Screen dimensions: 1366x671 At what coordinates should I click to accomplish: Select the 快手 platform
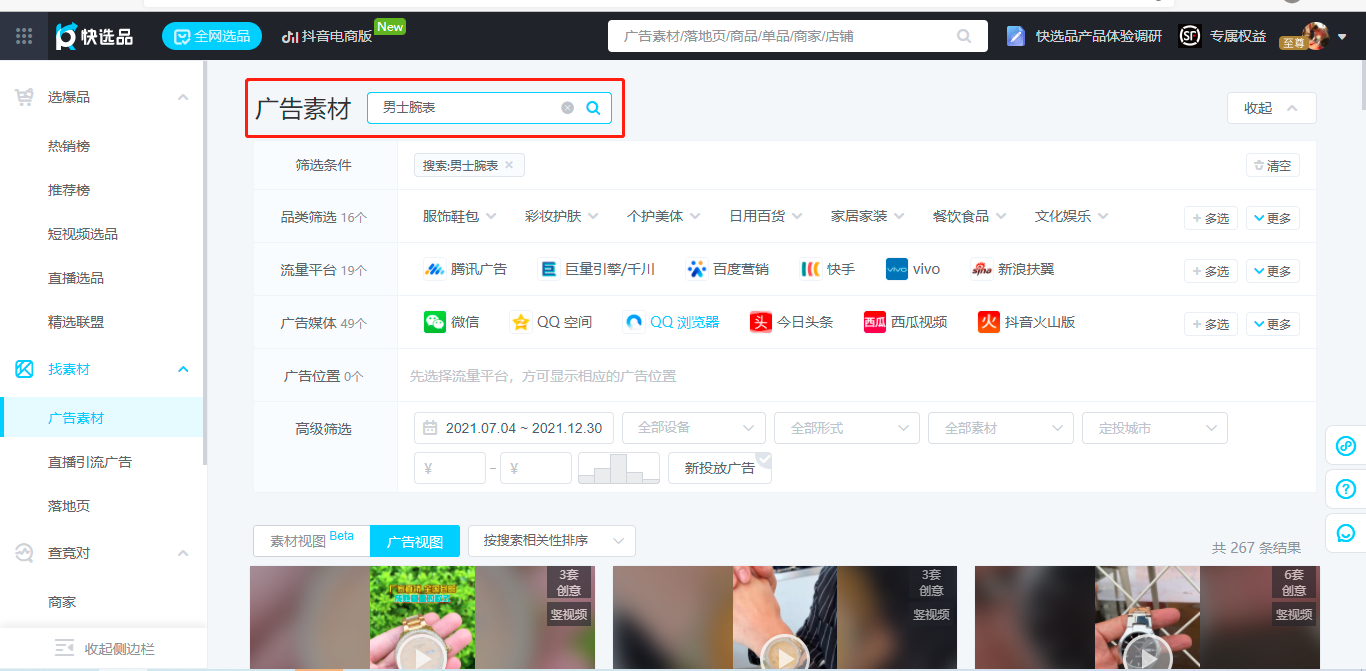828,269
